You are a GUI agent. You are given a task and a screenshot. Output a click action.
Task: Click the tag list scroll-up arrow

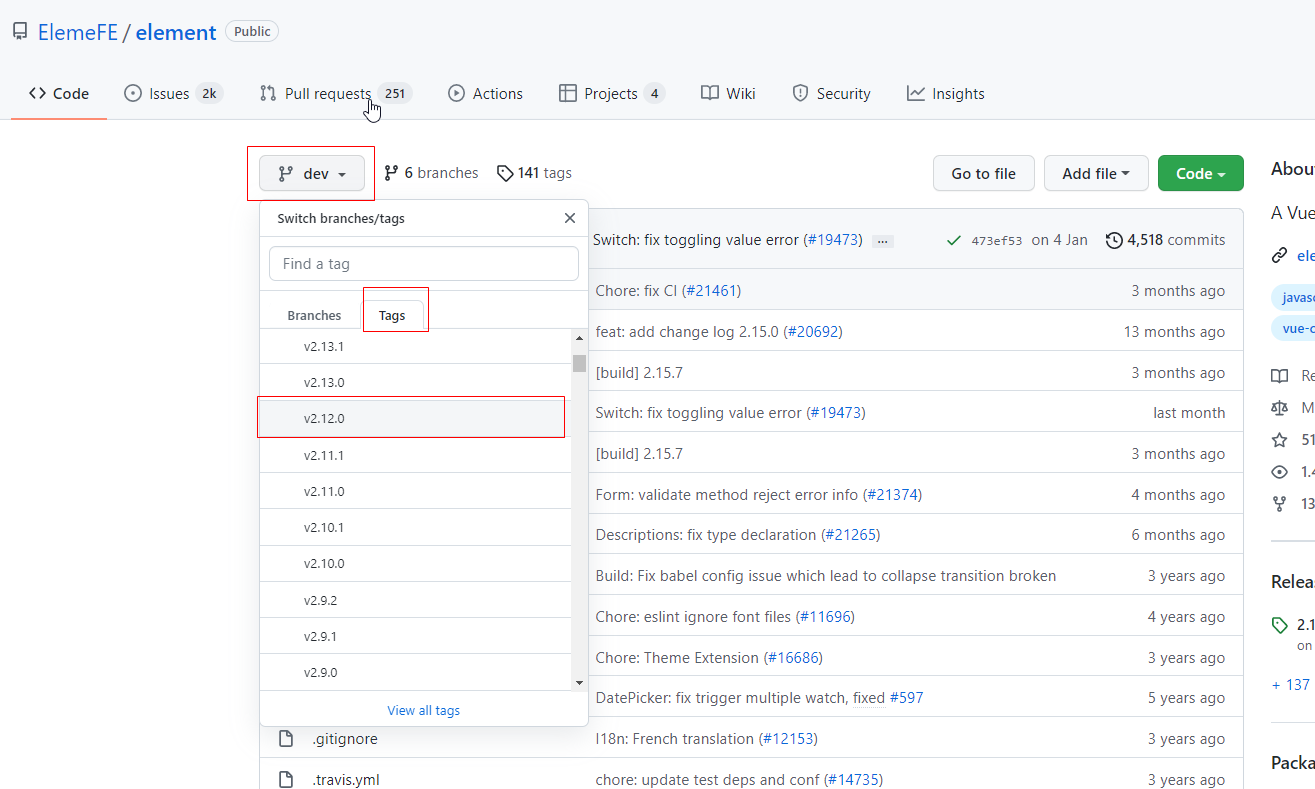[579, 337]
